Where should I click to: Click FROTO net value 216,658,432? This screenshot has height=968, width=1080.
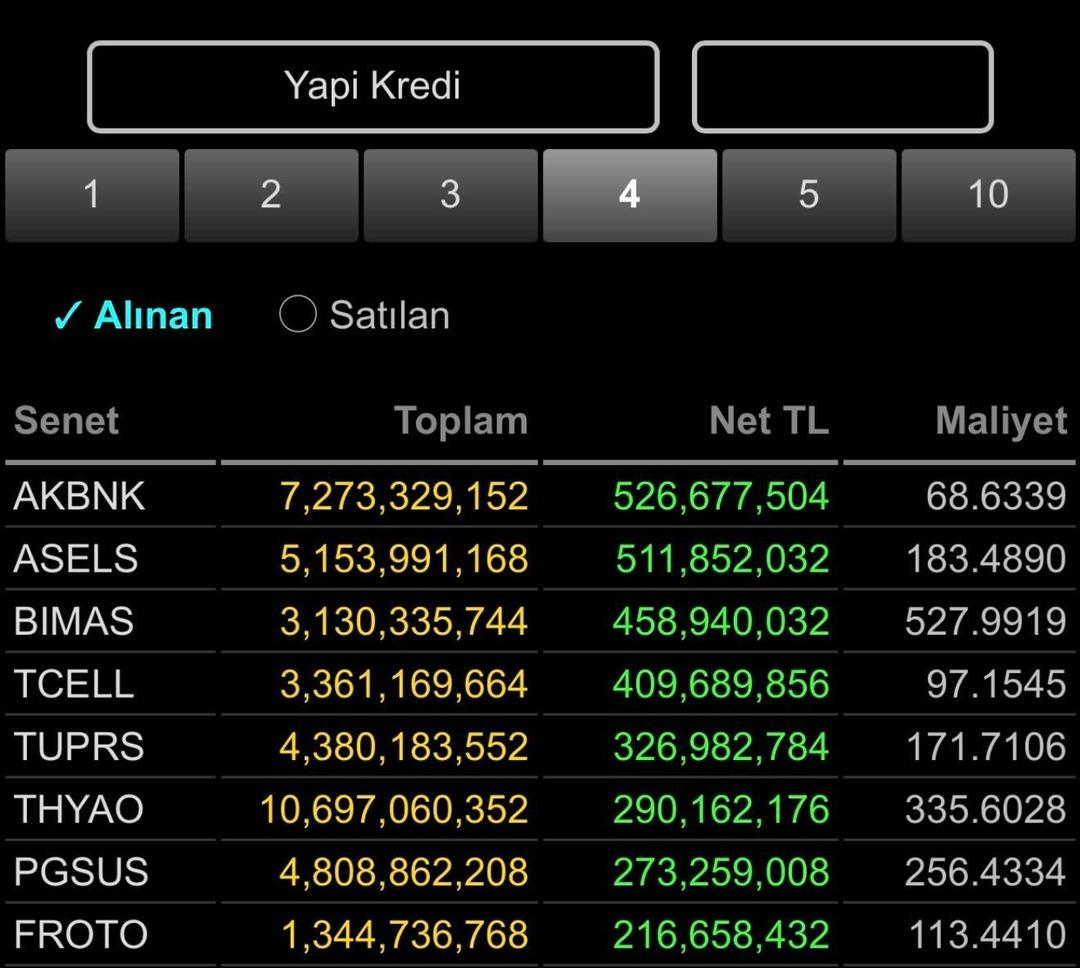(x=720, y=936)
